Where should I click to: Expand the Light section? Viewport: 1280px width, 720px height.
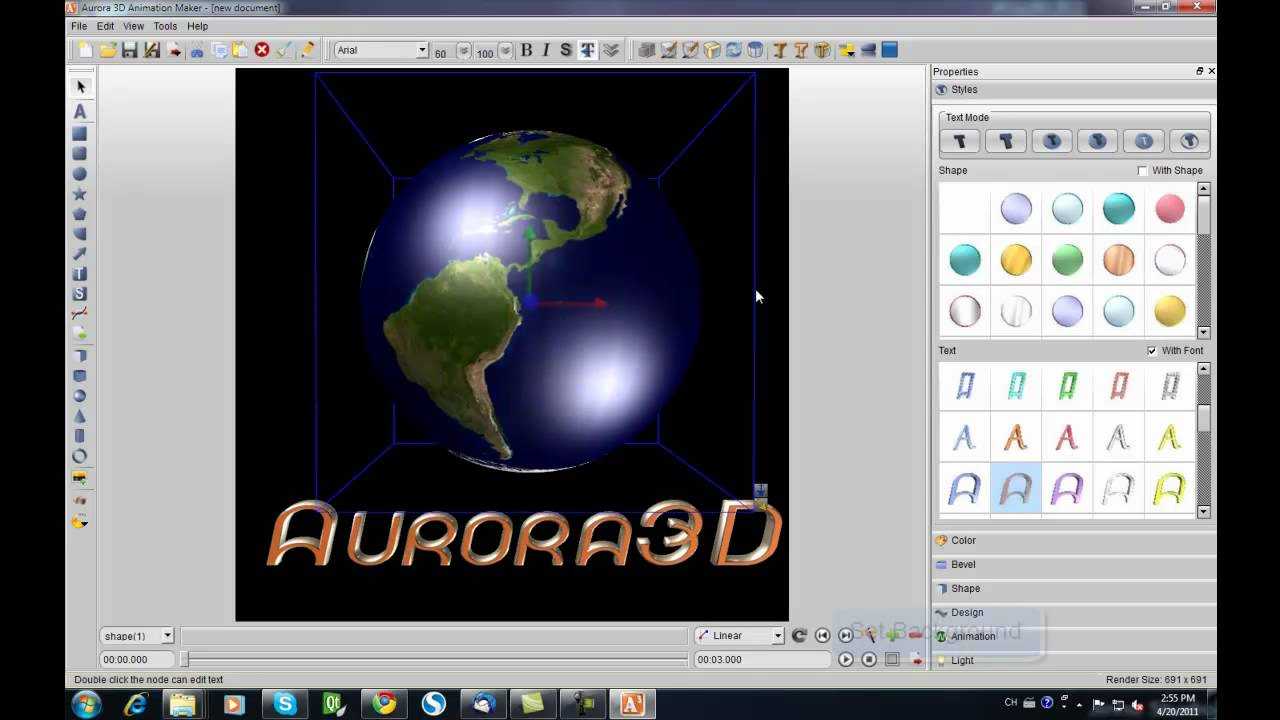(1074, 661)
